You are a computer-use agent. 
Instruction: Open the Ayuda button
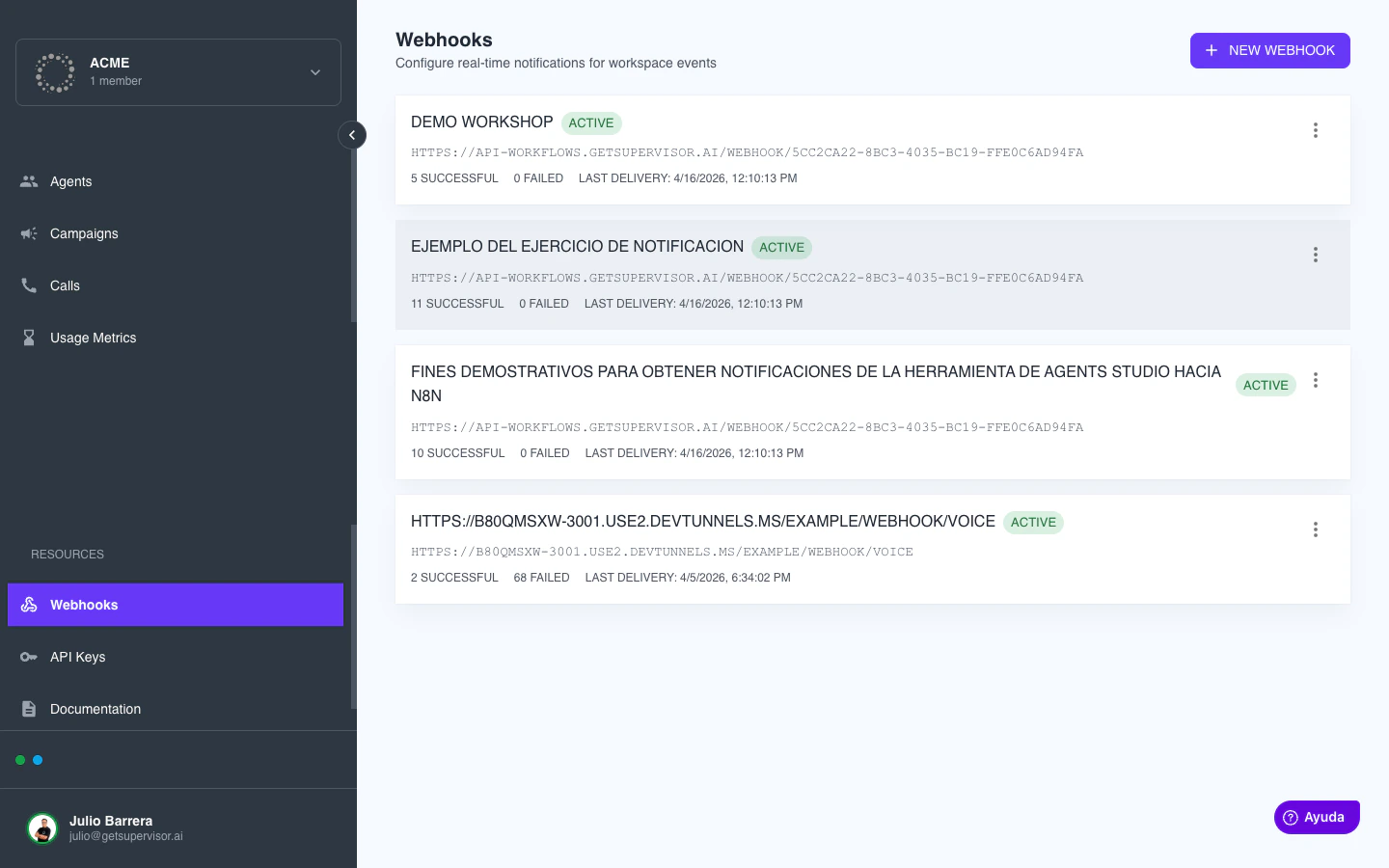[1317, 817]
